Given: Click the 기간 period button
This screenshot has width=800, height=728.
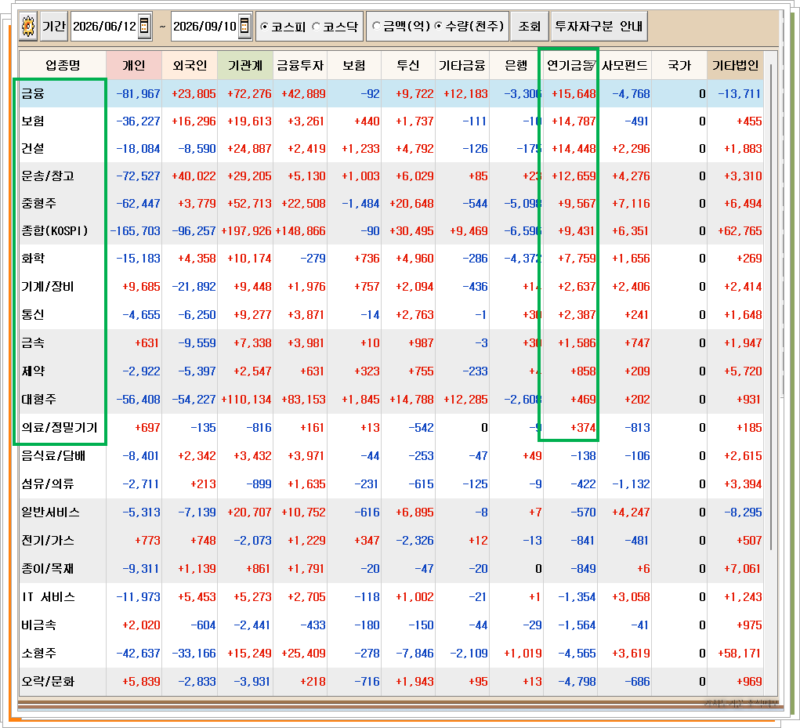Looking at the screenshot, I should (x=54, y=26).
